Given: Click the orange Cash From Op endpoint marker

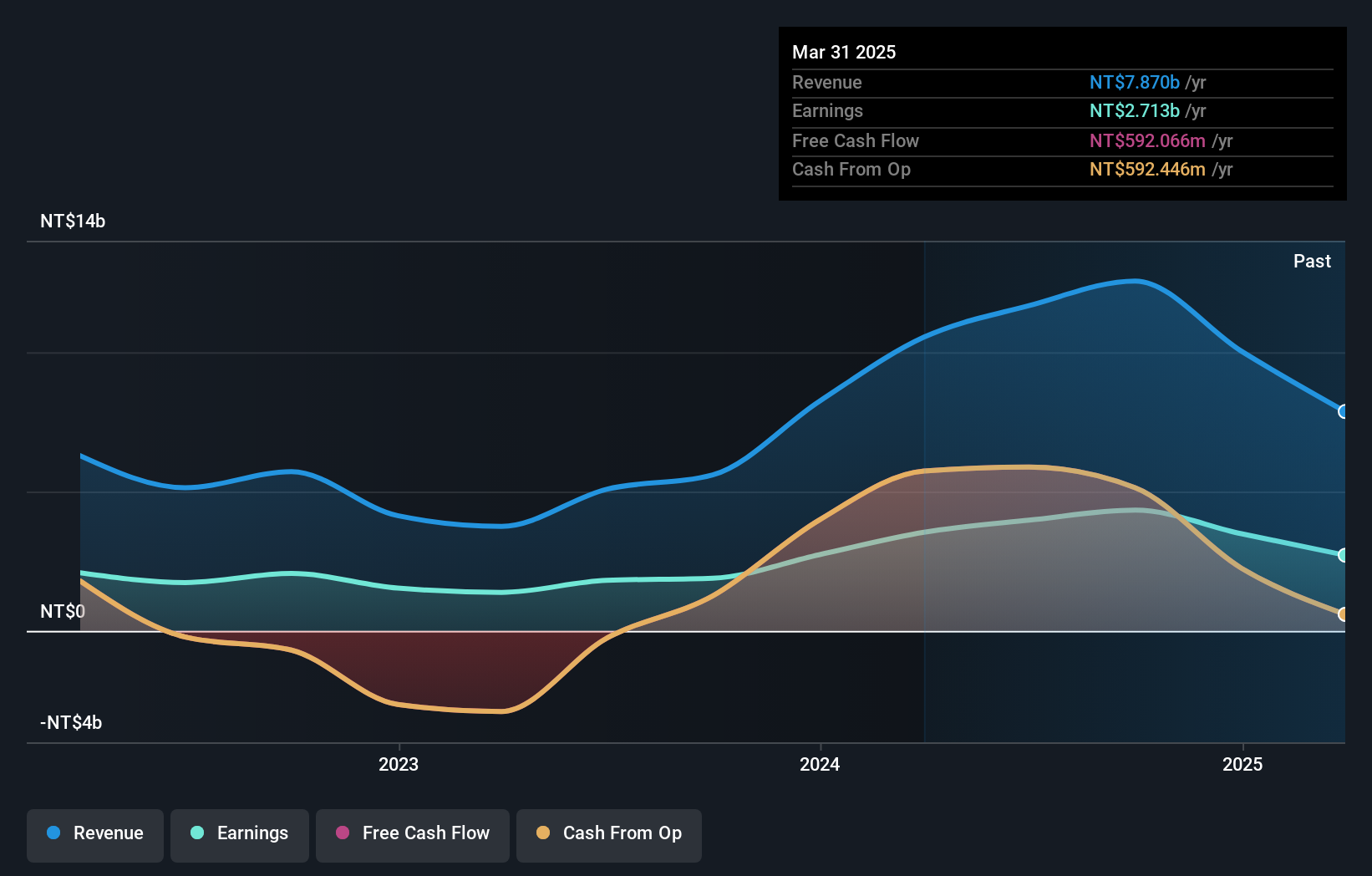Looking at the screenshot, I should (x=1343, y=614).
